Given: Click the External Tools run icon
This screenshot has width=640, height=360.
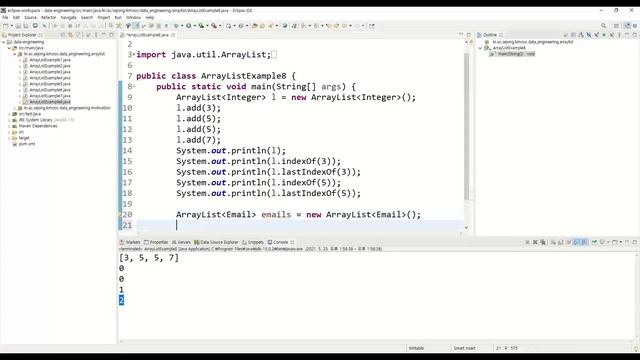Looking at the screenshot, I should tap(214, 26).
